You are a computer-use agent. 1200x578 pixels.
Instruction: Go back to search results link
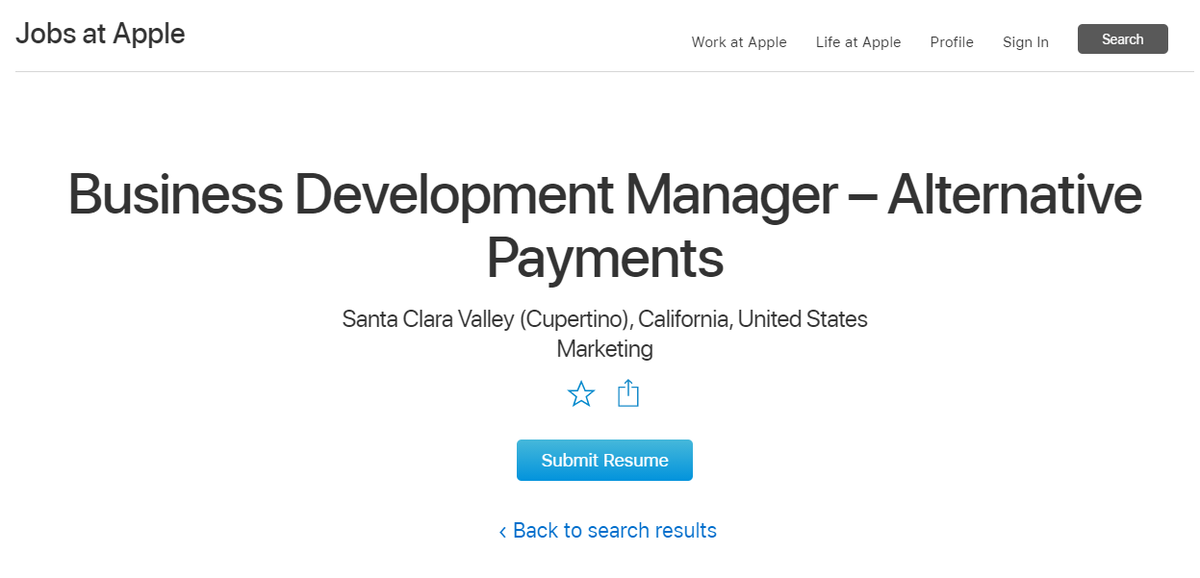pos(608,530)
